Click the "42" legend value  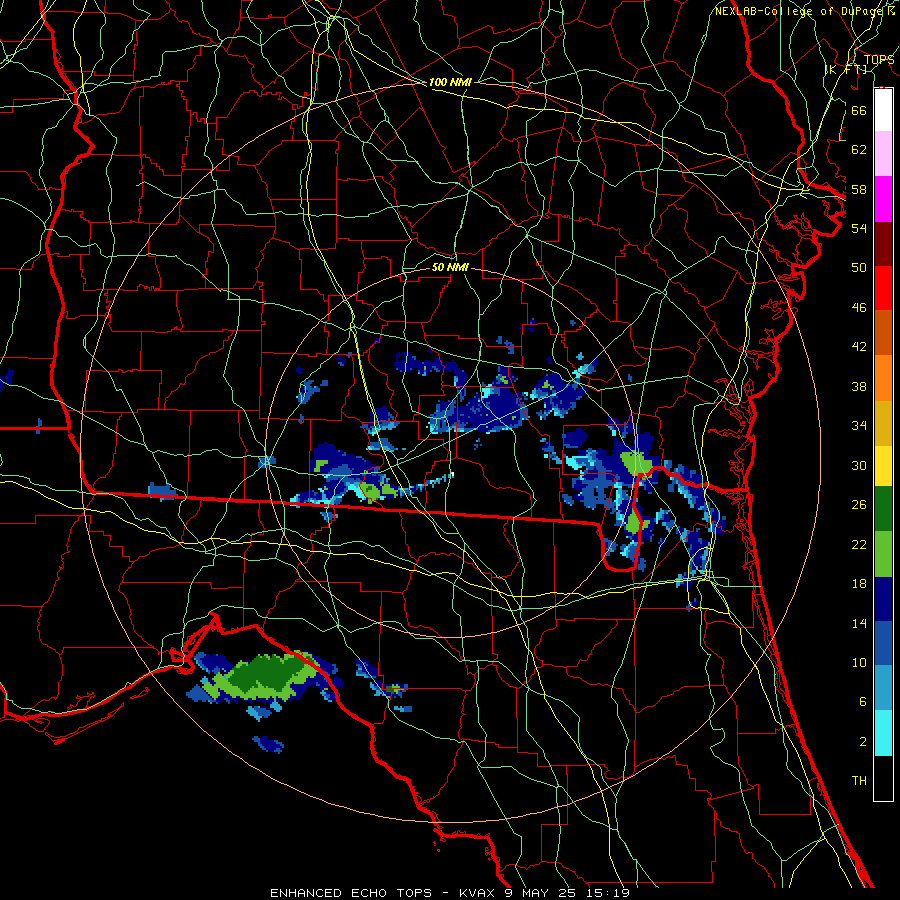pos(859,347)
